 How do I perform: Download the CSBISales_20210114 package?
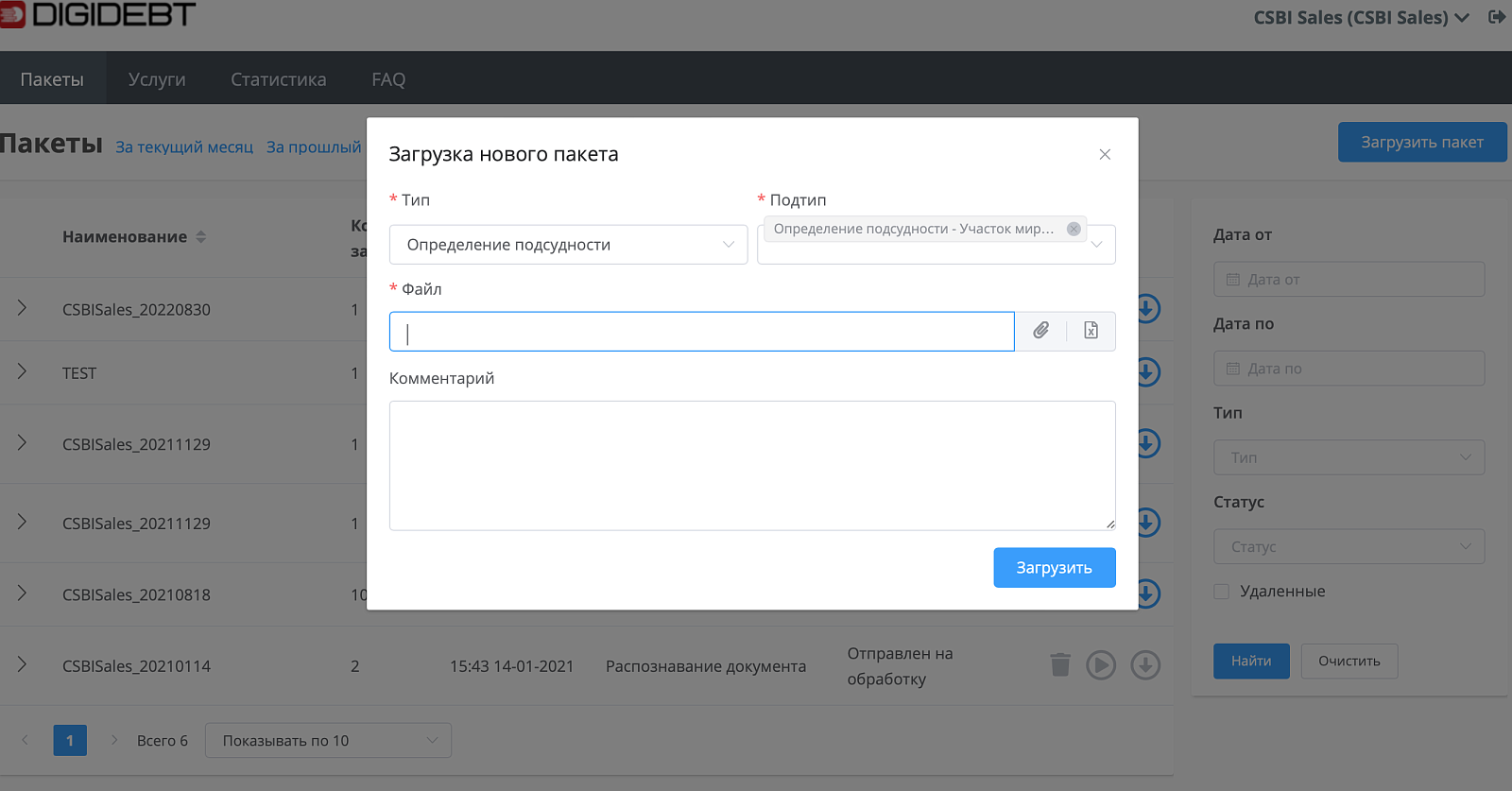click(x=1145, y=665)
